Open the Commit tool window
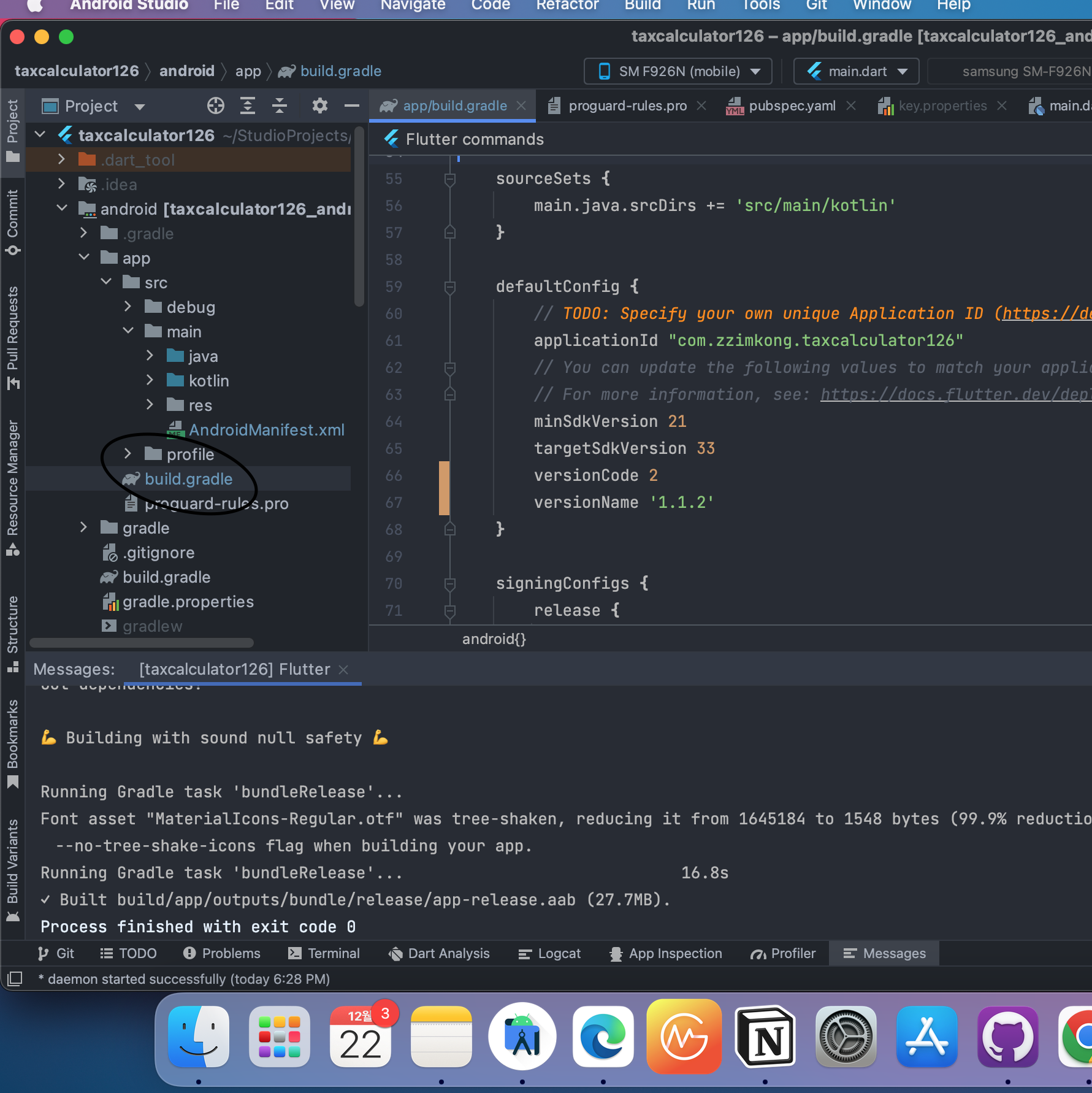1092x1093 pixels. click(13, 222)
